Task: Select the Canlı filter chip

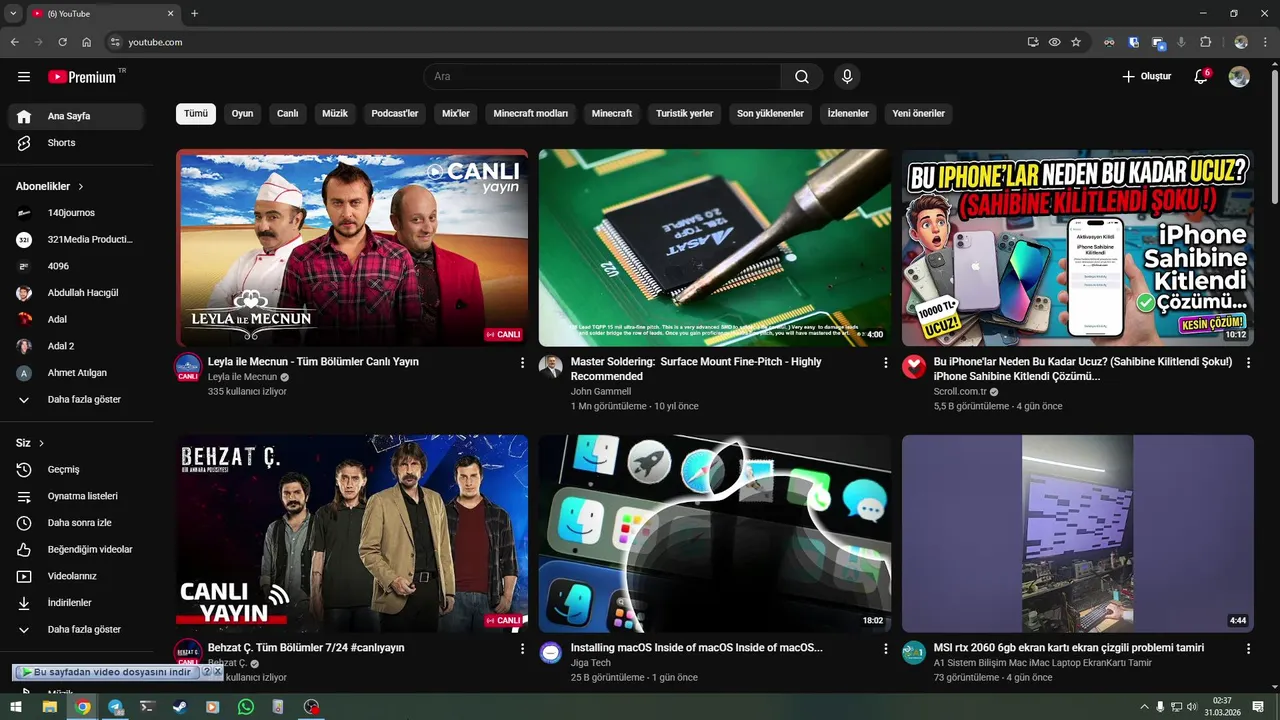Action: click(x=288, y=114)
